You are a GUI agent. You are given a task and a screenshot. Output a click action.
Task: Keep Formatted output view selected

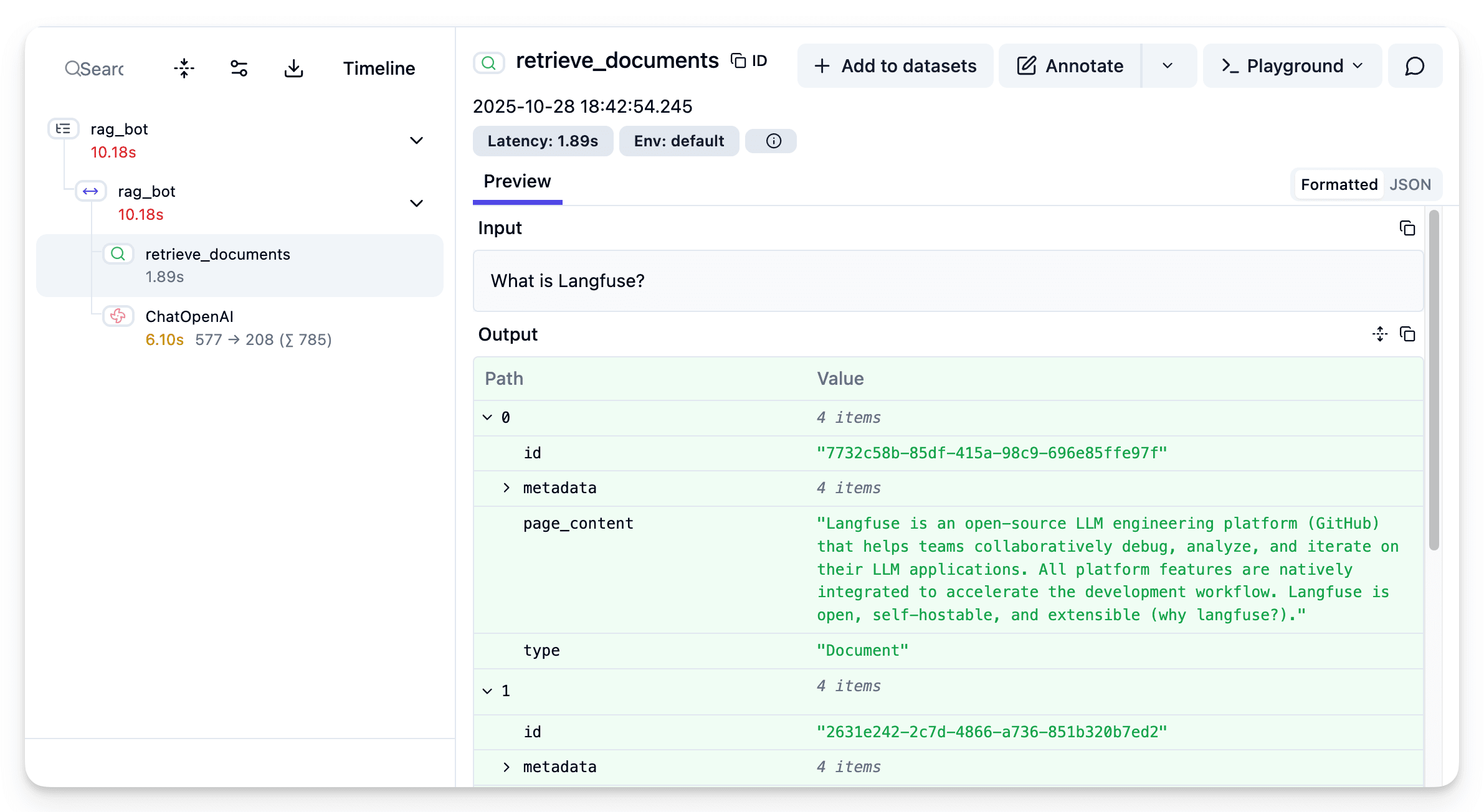click(1338, 184)
